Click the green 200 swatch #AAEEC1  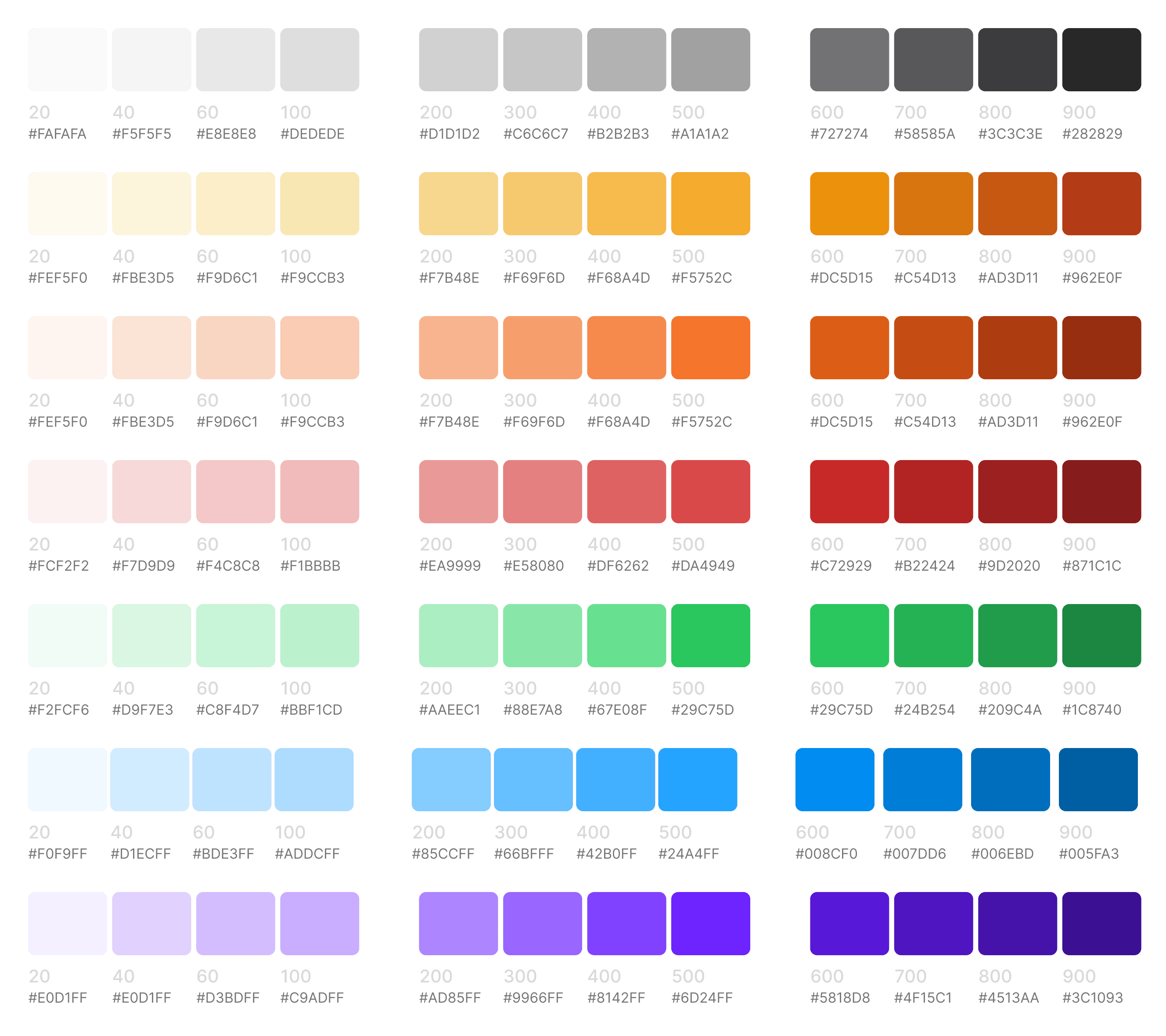(x=459, y=636)
